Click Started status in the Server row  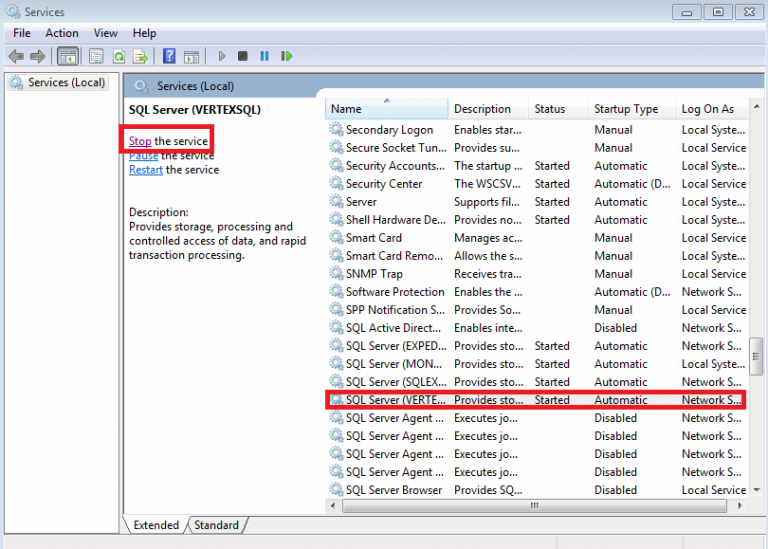(x=552, y=202)
